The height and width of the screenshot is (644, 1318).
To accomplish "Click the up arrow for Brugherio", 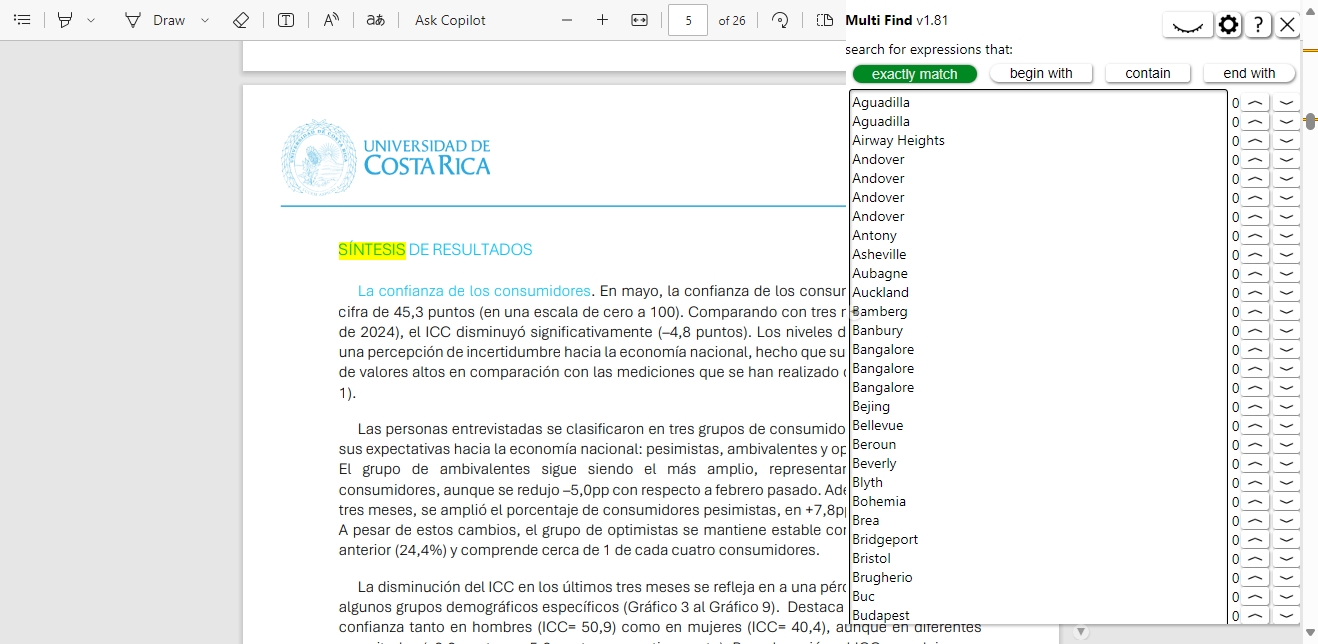I will 1255,578.
